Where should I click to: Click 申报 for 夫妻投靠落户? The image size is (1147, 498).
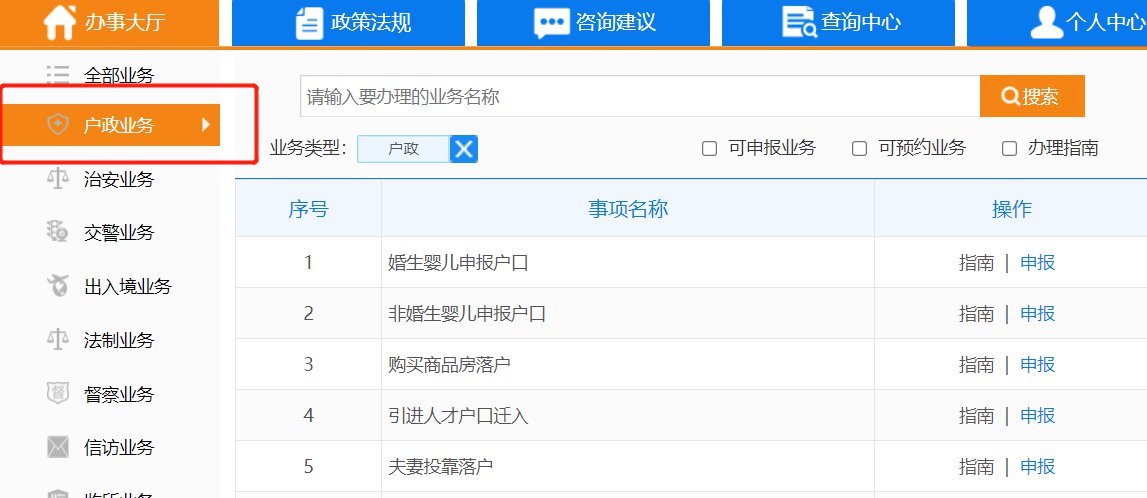click(x=1038, y=467)
